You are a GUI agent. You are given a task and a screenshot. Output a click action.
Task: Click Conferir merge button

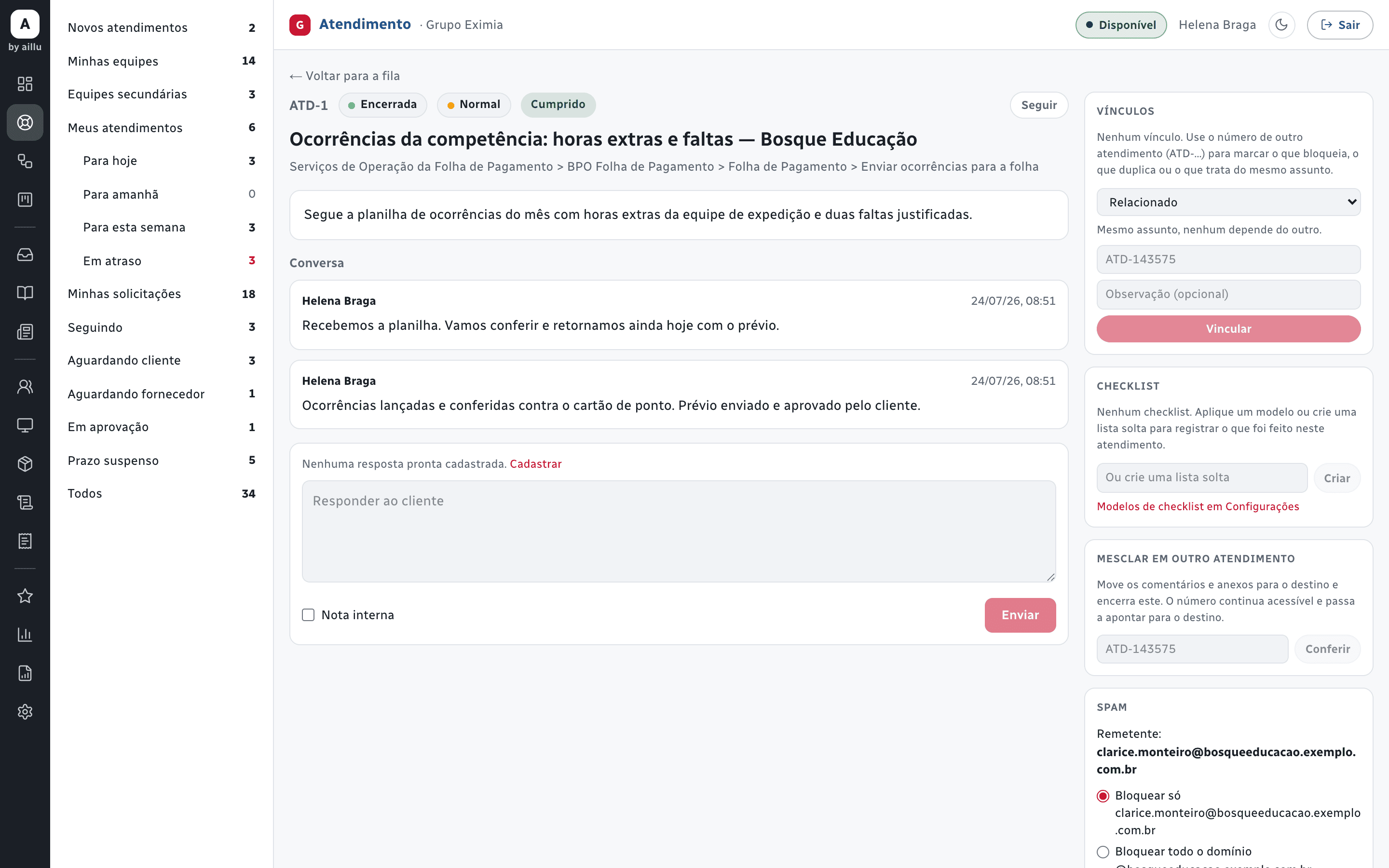[1327, 649]
